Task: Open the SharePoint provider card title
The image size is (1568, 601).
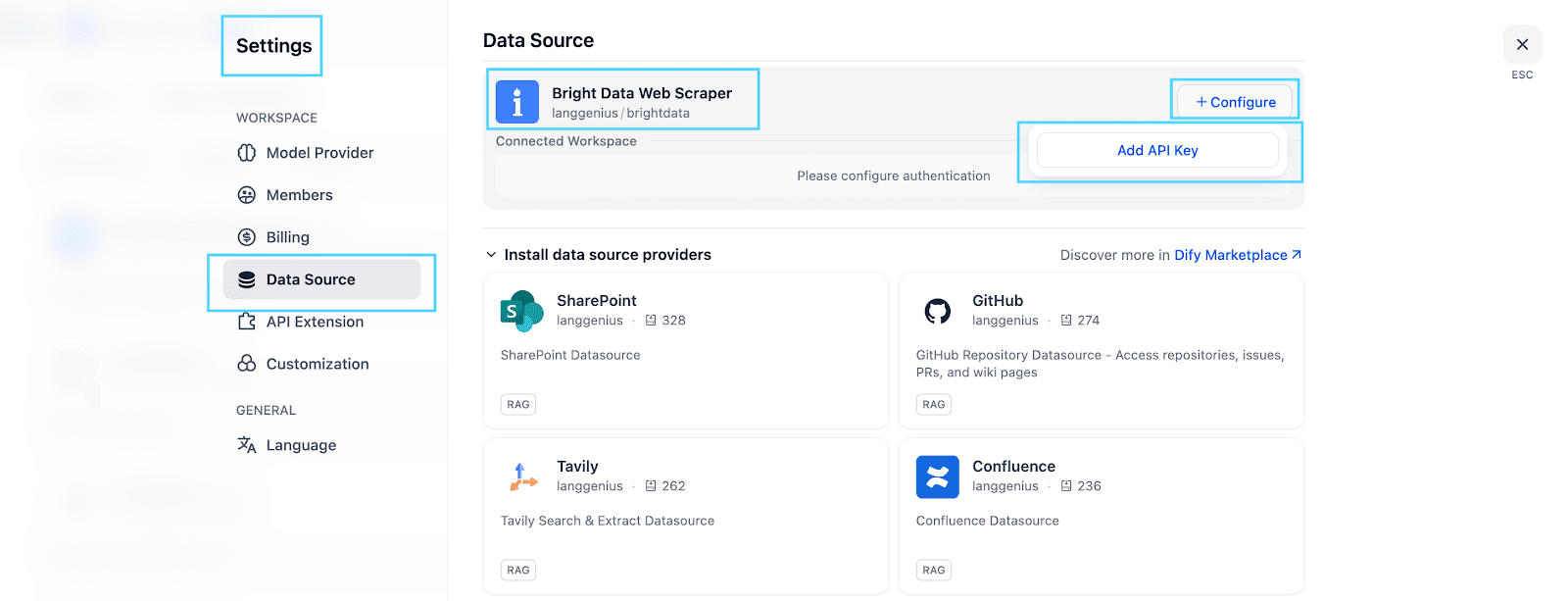Action: 596,301
